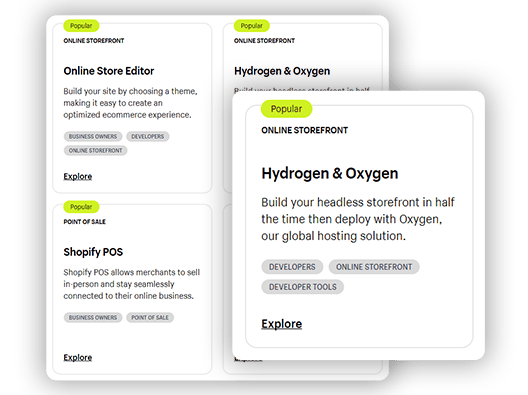528x395 pixels.
Task: Click 'Shopify POS allows merchants to sell' description
Action: coord(132,284)
